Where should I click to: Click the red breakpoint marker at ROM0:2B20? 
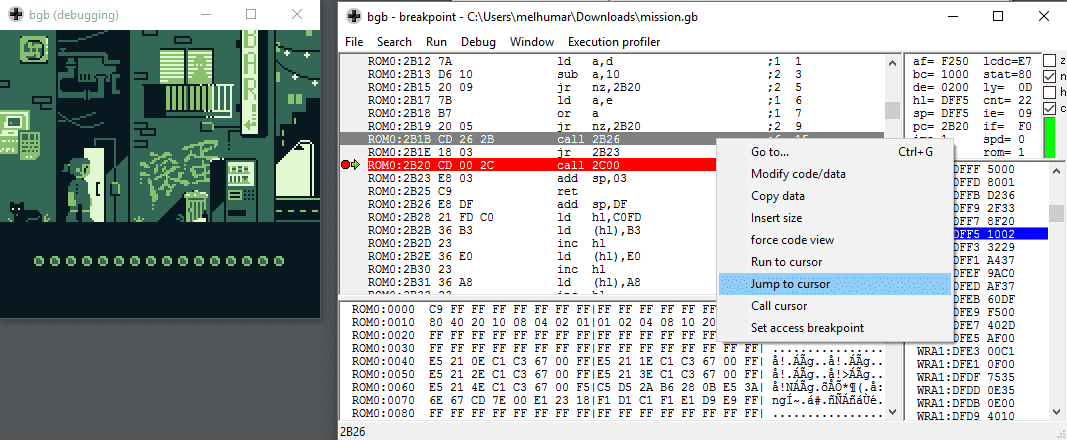click(346, 165)
